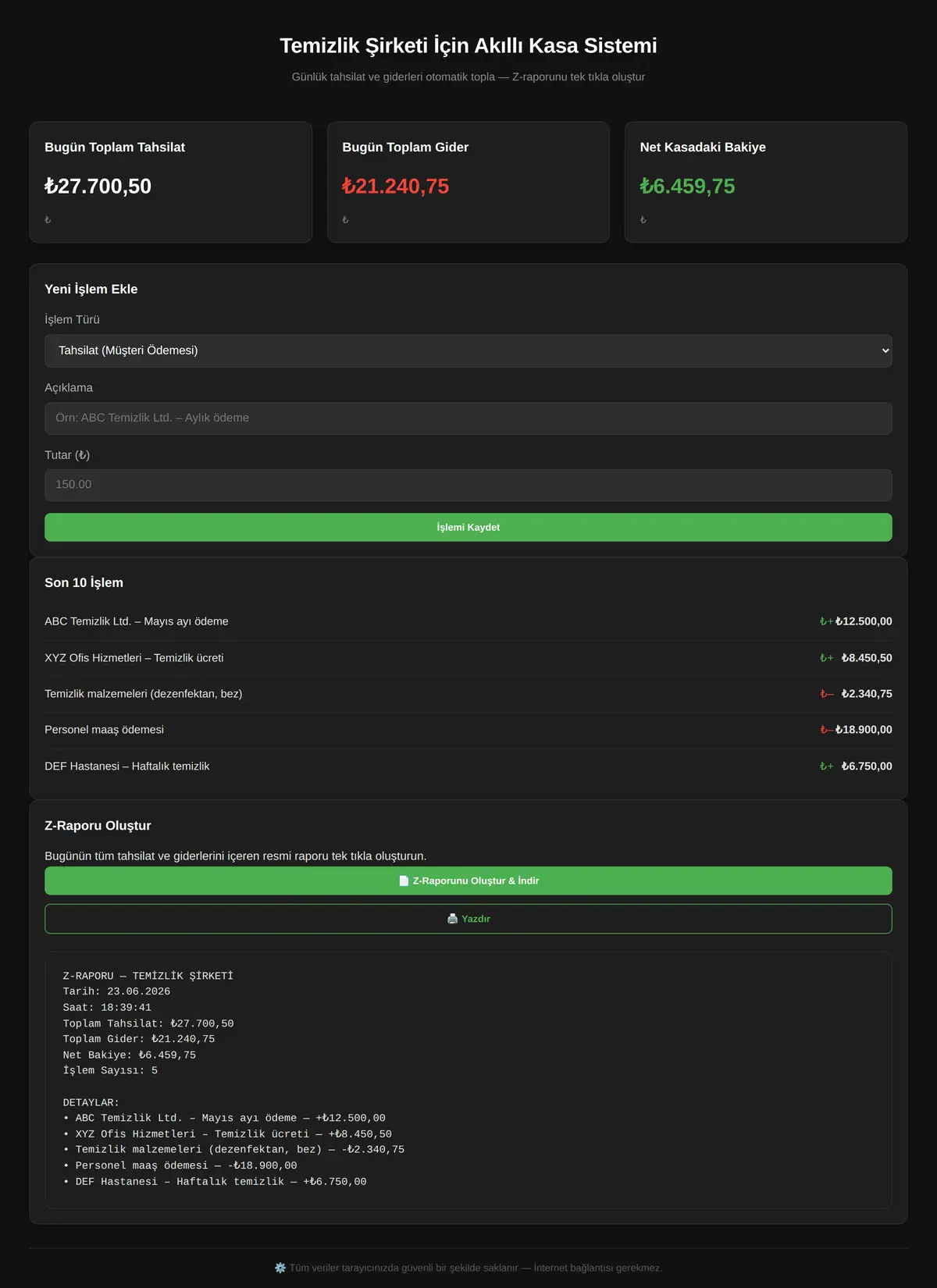Screen dimensions: 937x1288
Task: Click the DETAYLAR: label in the report
Action: [x=91, y=1102]
